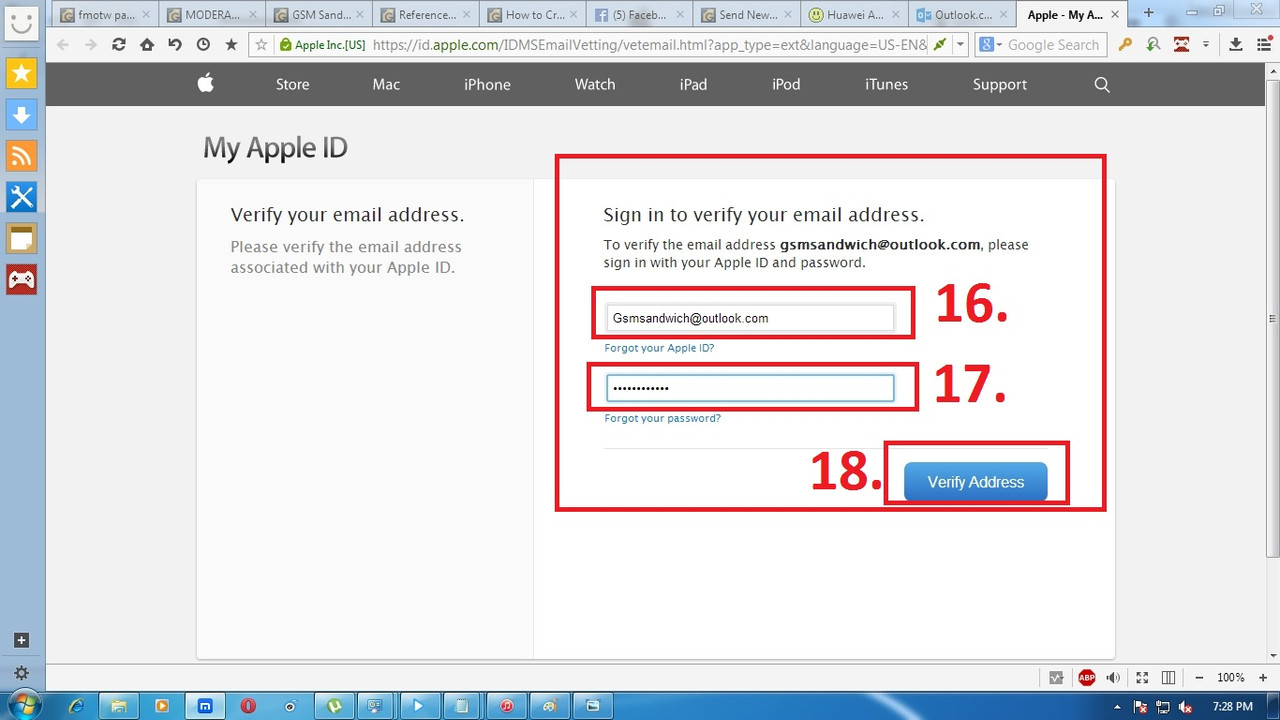Zoom out with the minus button
The height and width of the screenshot is (720, 1280).
[1199, 678]
